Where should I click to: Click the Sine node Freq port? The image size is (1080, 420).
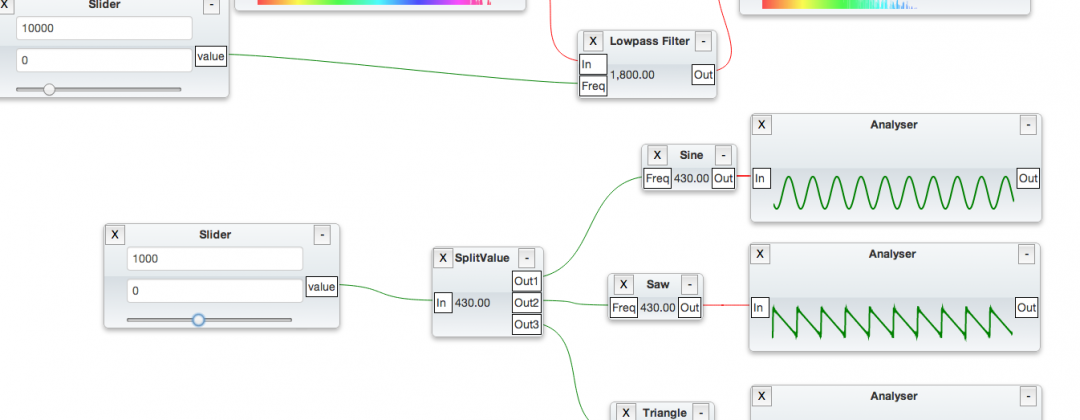pos(657,179)
